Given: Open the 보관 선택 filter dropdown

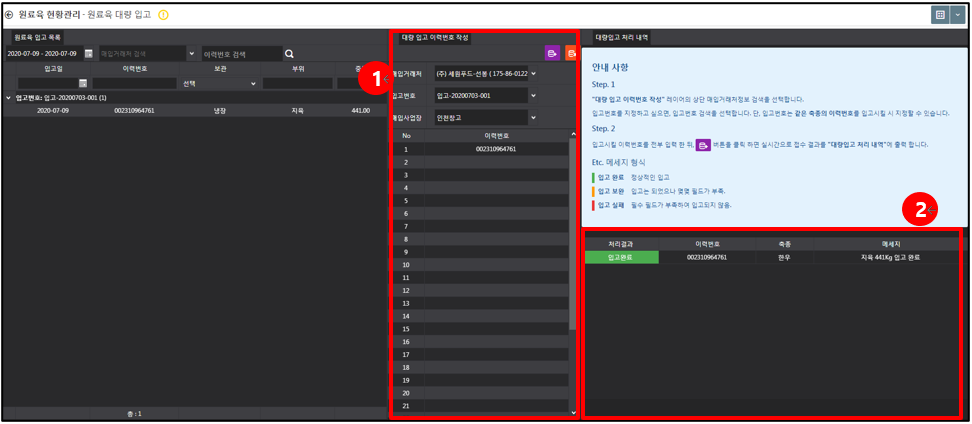Looking at the screenshot, I should 219,83.
